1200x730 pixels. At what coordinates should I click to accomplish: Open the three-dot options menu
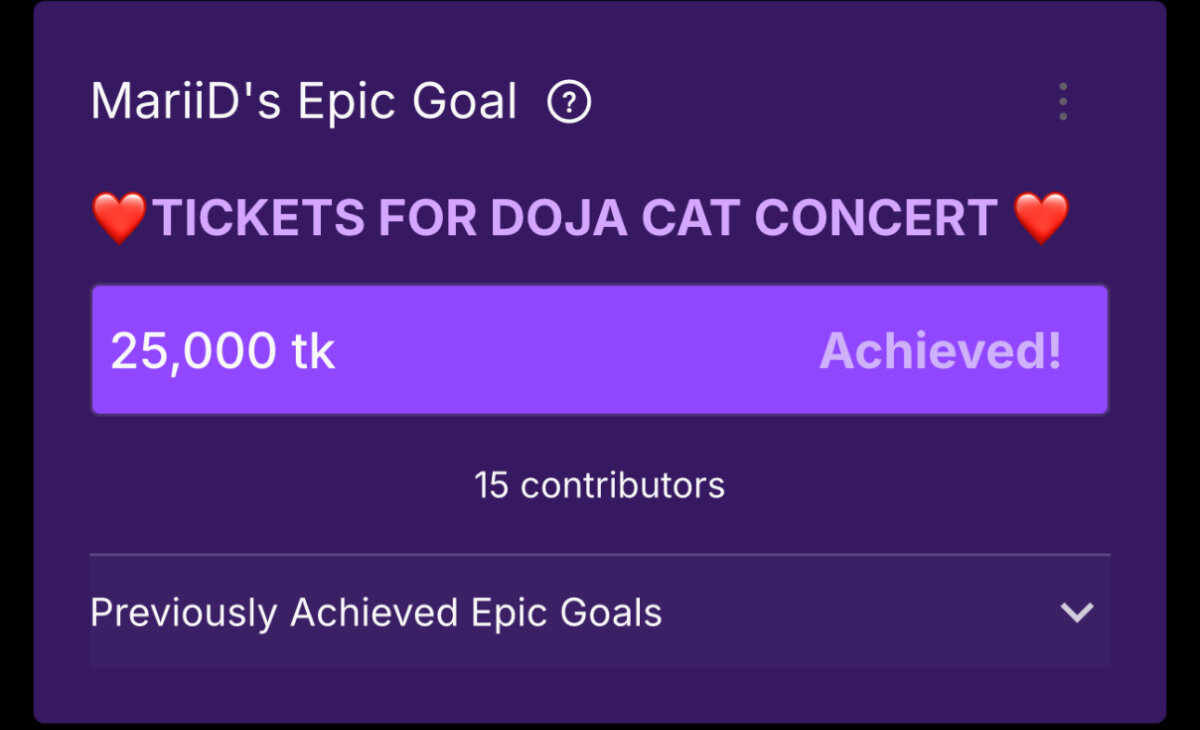[1062, 102]
